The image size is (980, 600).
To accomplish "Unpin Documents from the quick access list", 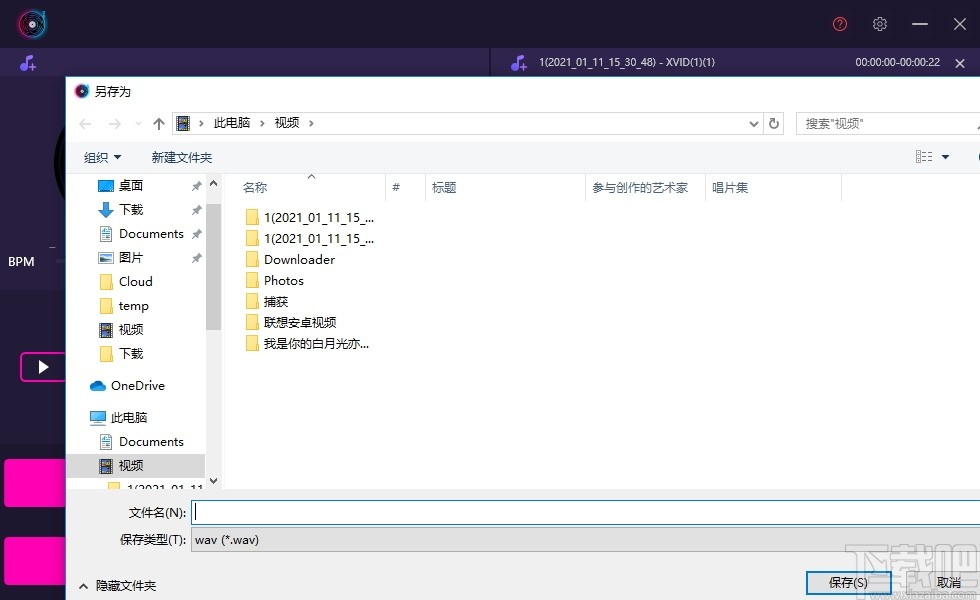I will click(196, 233).
